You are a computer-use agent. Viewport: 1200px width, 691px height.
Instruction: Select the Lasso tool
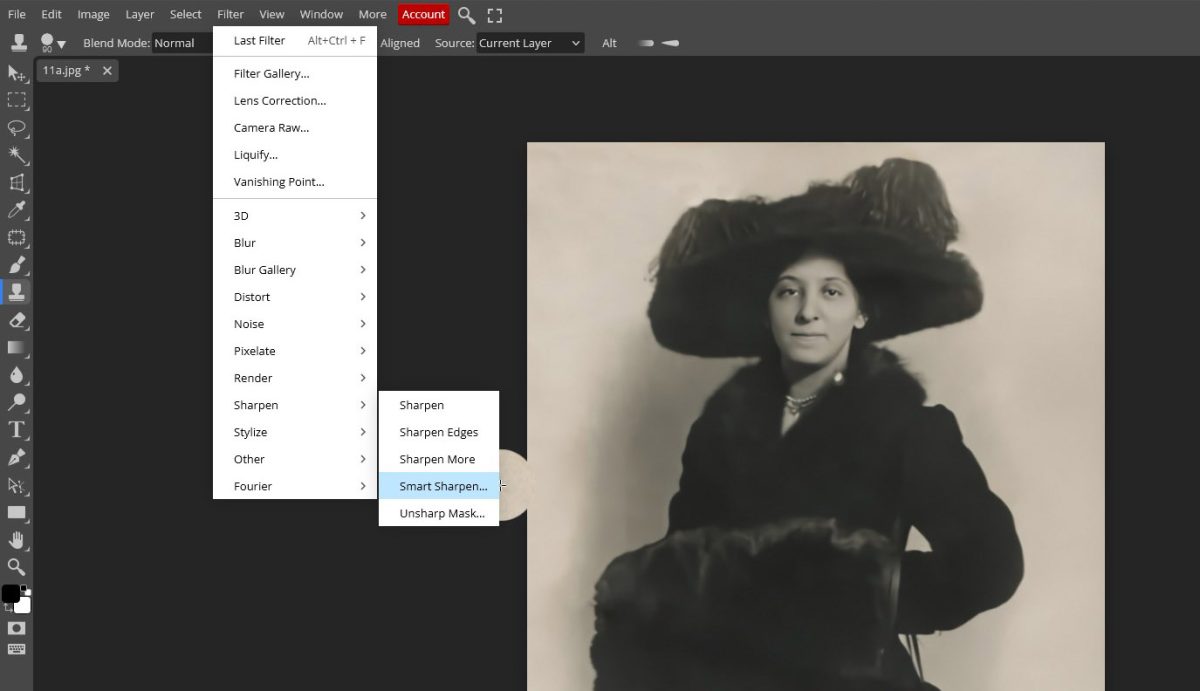(x=16, y=128)
